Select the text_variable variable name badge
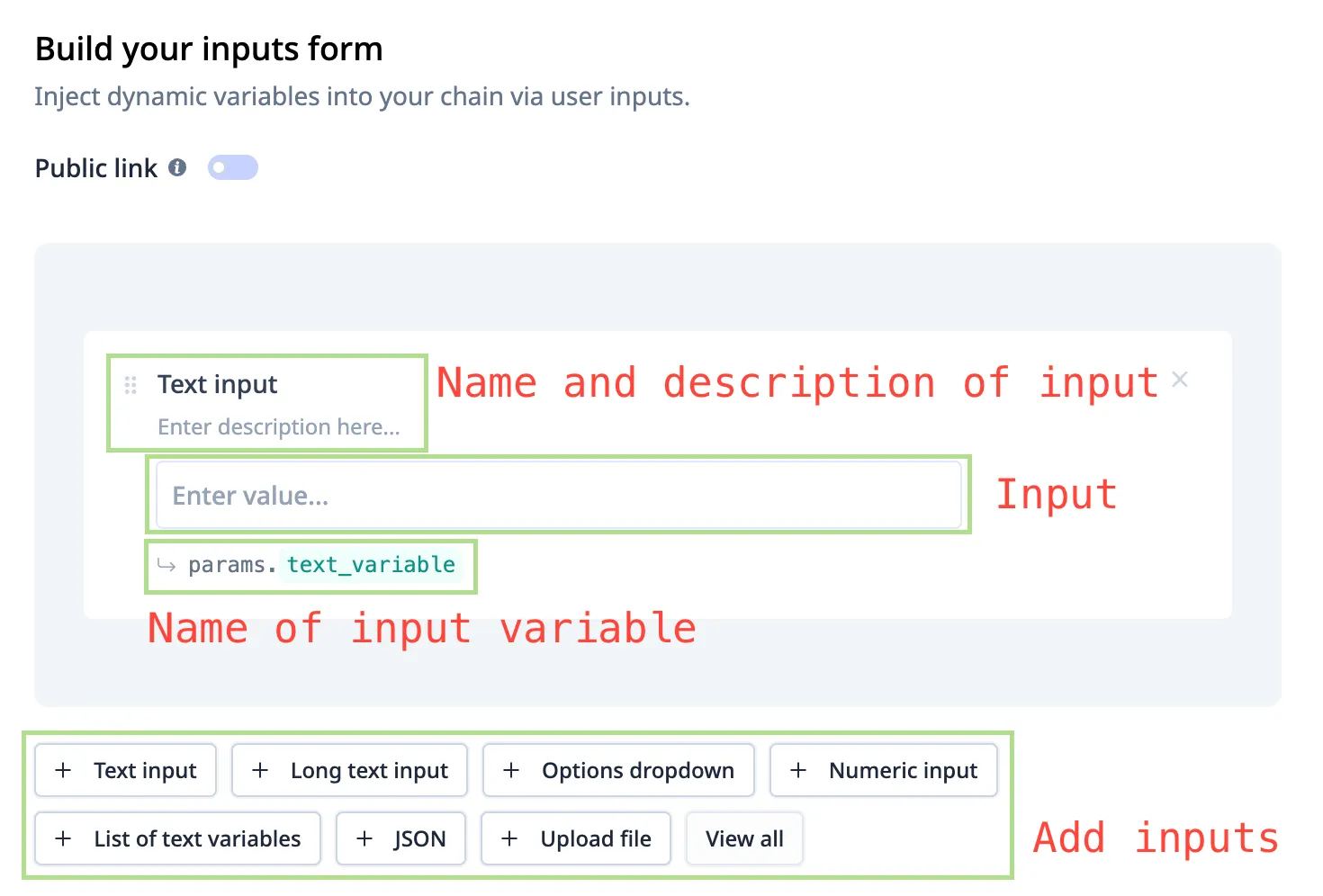Screen dimensions: 1323x896 [371, 565]
